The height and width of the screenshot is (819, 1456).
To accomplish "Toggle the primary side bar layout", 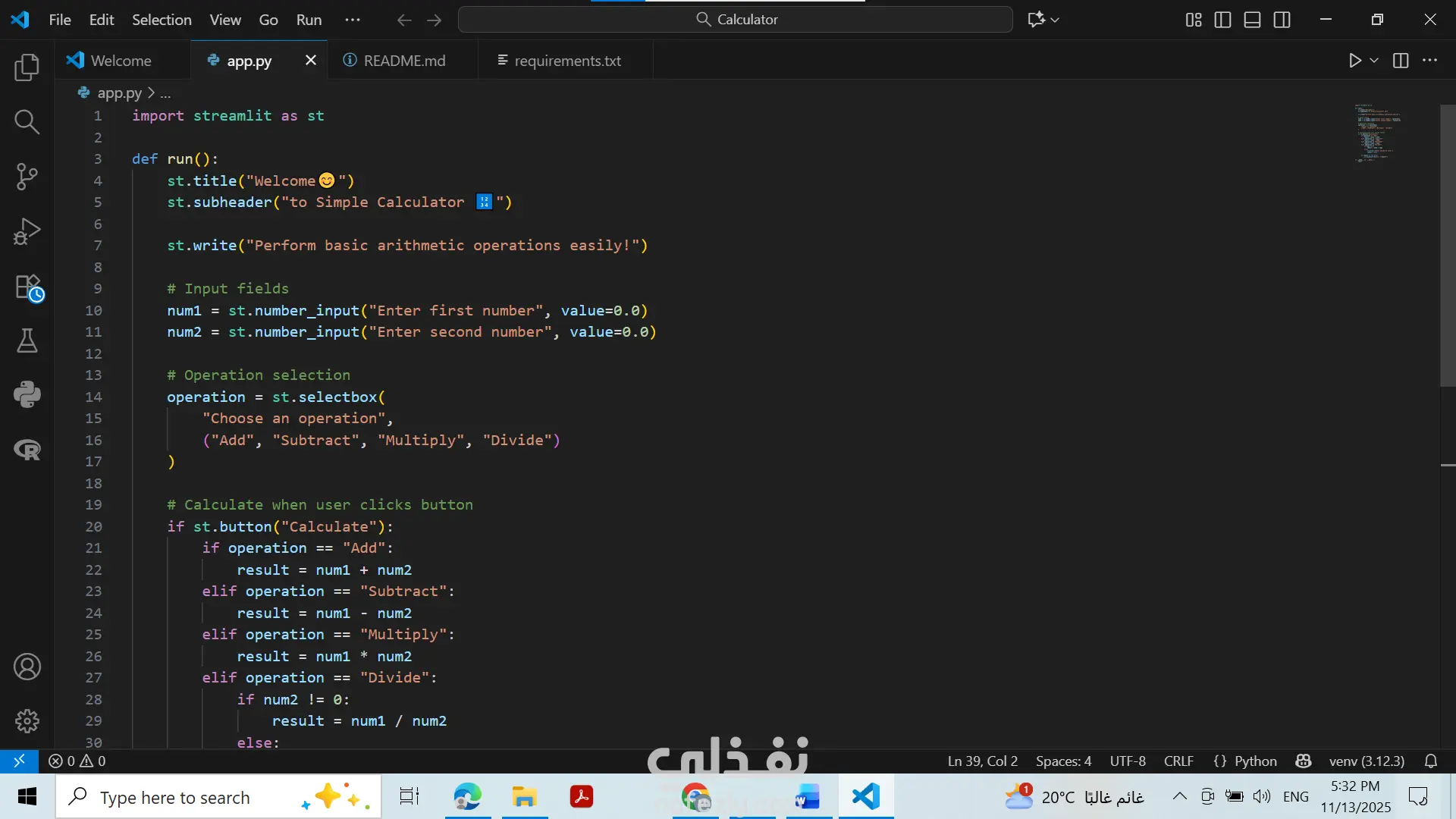I will coord(1222,20).
